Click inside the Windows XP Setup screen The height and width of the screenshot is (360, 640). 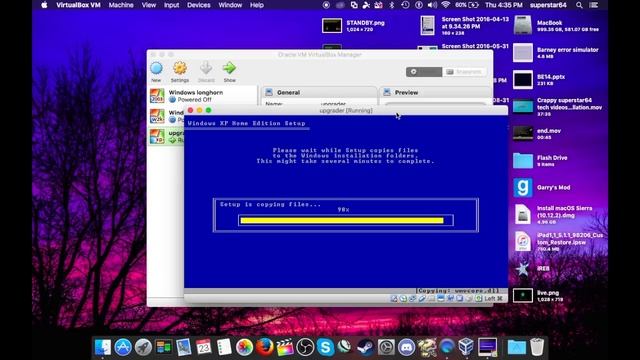tap(346, 202)
